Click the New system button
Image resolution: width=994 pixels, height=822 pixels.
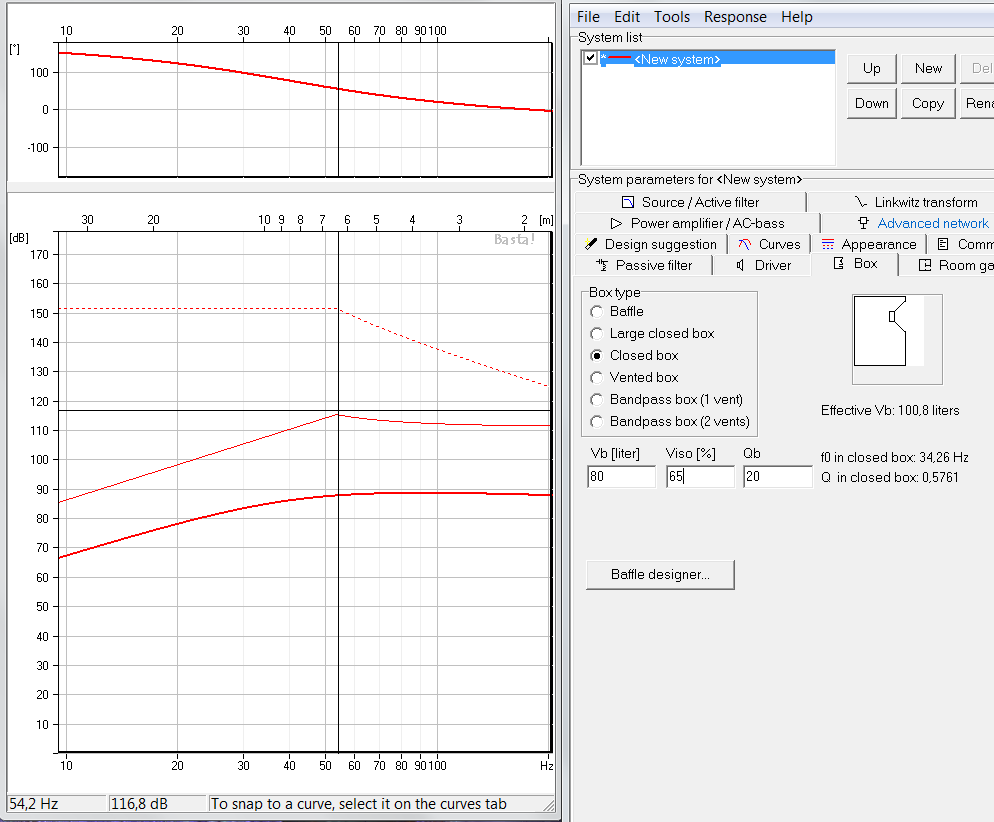coord(928,68)
